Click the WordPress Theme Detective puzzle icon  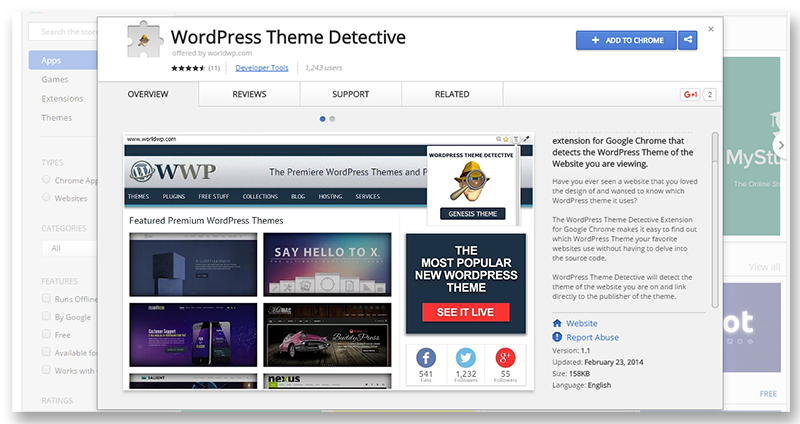tap(145, 39)
